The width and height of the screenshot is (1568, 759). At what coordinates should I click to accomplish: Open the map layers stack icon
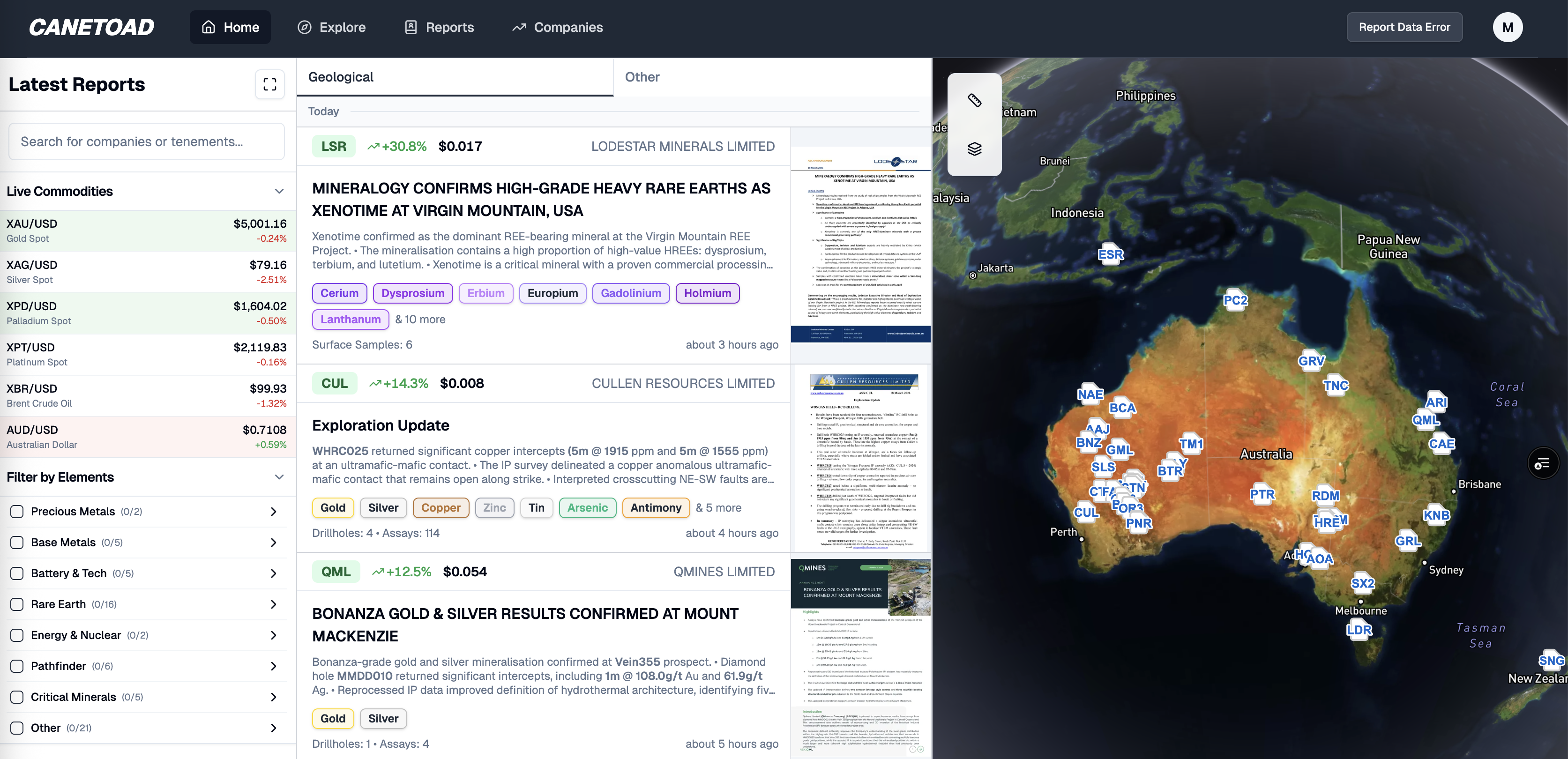[x=975, y=149]
